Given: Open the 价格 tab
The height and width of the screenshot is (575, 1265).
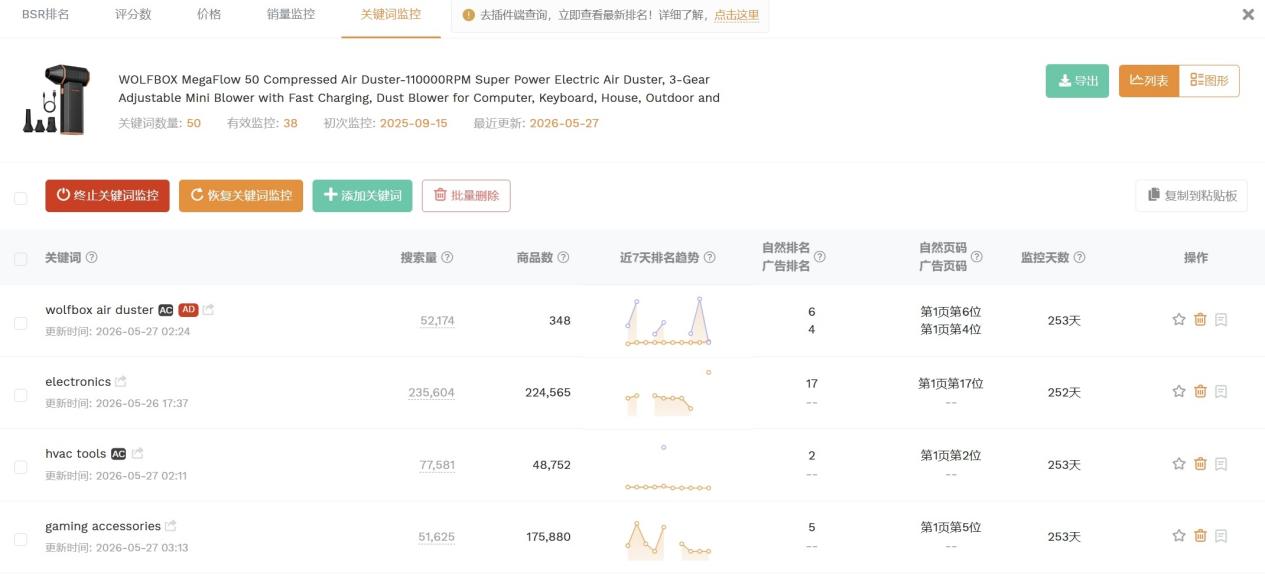Looking at the screenshot, I should pyautogui.click(x=209, y=15).
